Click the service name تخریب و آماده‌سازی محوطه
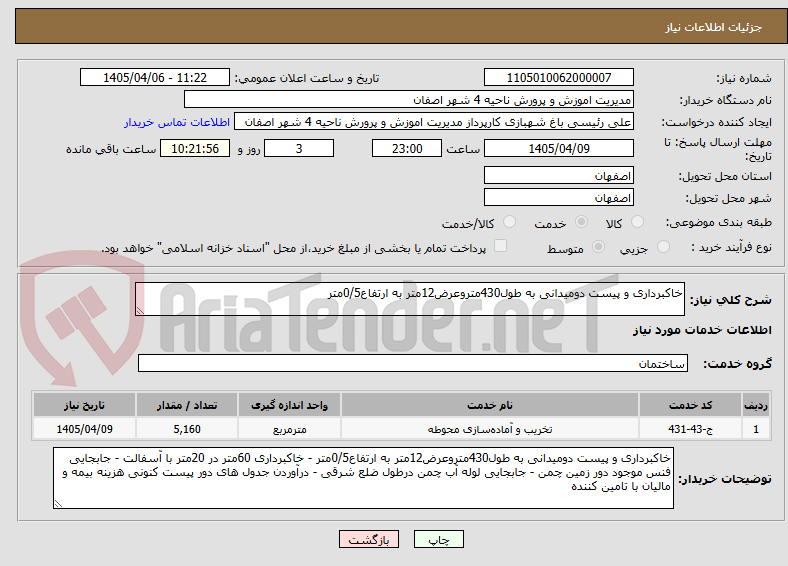 click(490, 429)
